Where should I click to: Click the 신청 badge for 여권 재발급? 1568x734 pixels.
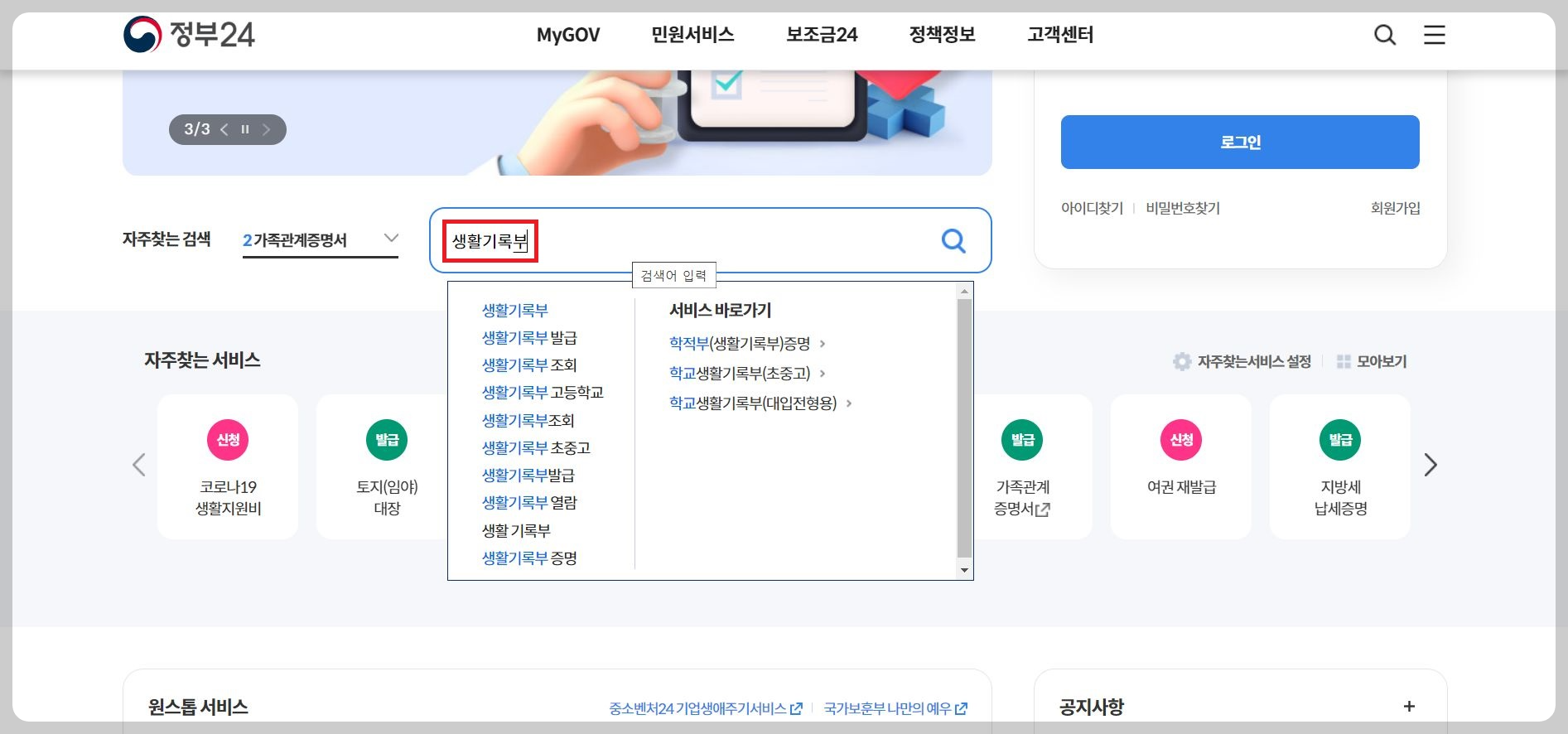[x=1181, y=440]
